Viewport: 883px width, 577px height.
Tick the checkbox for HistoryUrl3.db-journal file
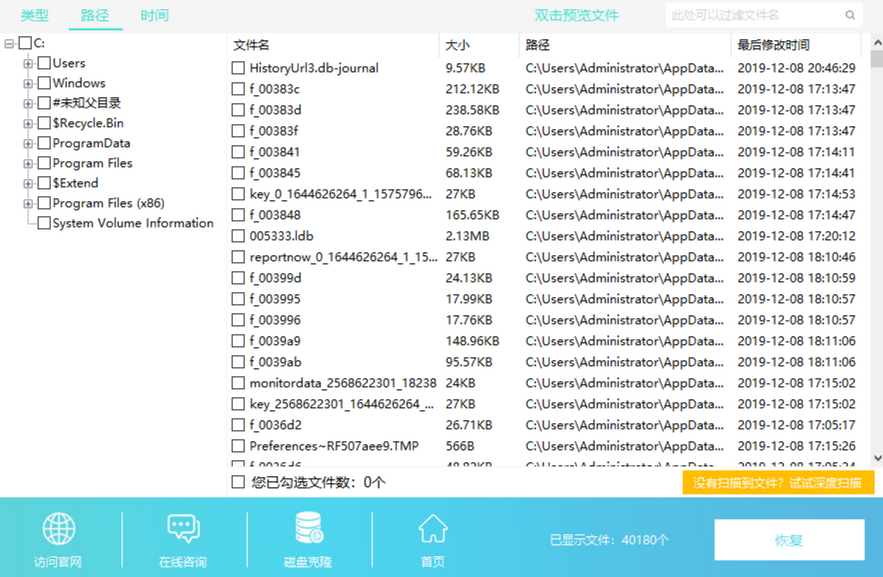point(238,68)
